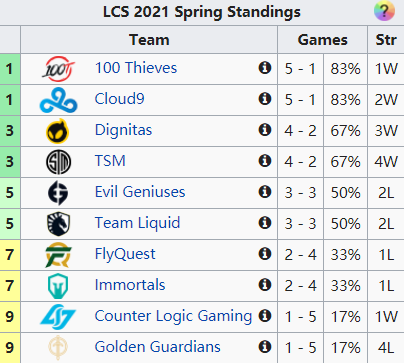Open the Counter Logic Gaming link
404x363 pixels.
pos(173,316)
